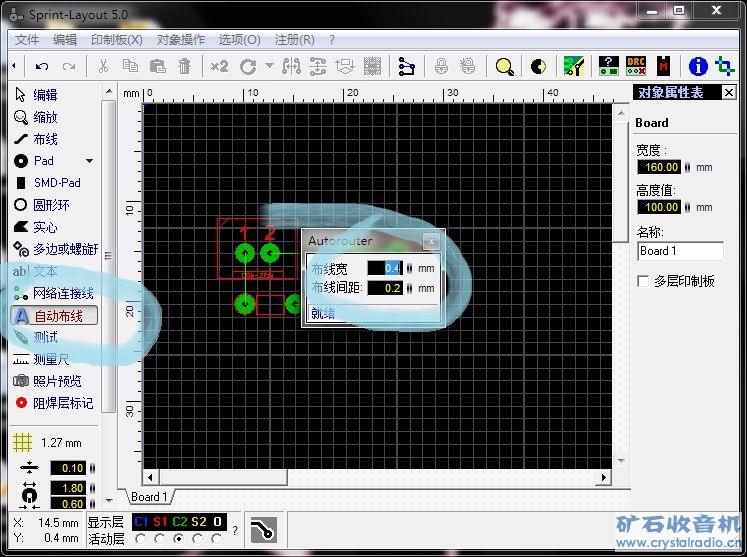Image resolution: width=747 pixels, height=557 pixels.
Task: Select the 测试 test tool
Action: [x=36, y=337]
